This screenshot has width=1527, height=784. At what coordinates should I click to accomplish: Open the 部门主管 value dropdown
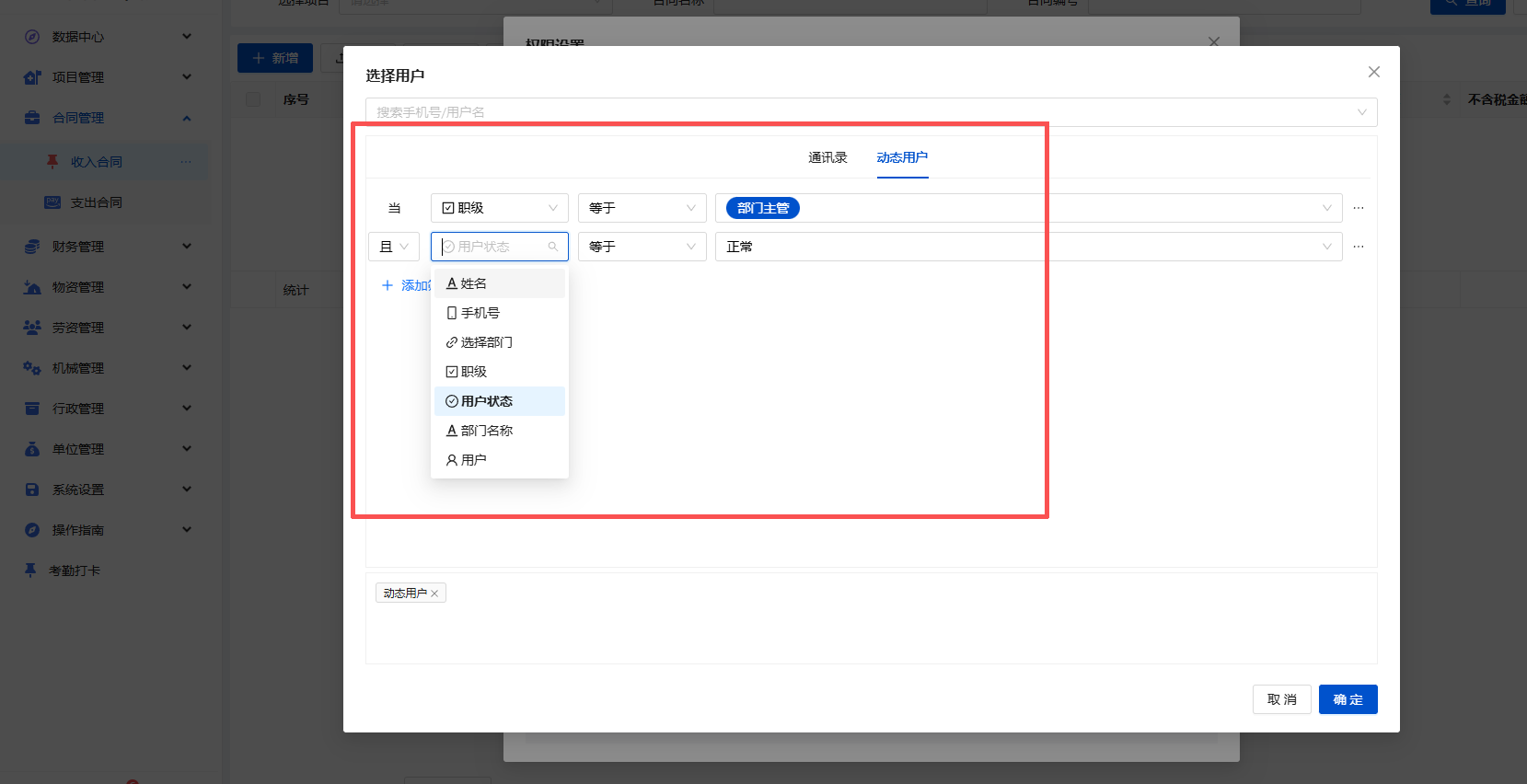coord(1029,208)
